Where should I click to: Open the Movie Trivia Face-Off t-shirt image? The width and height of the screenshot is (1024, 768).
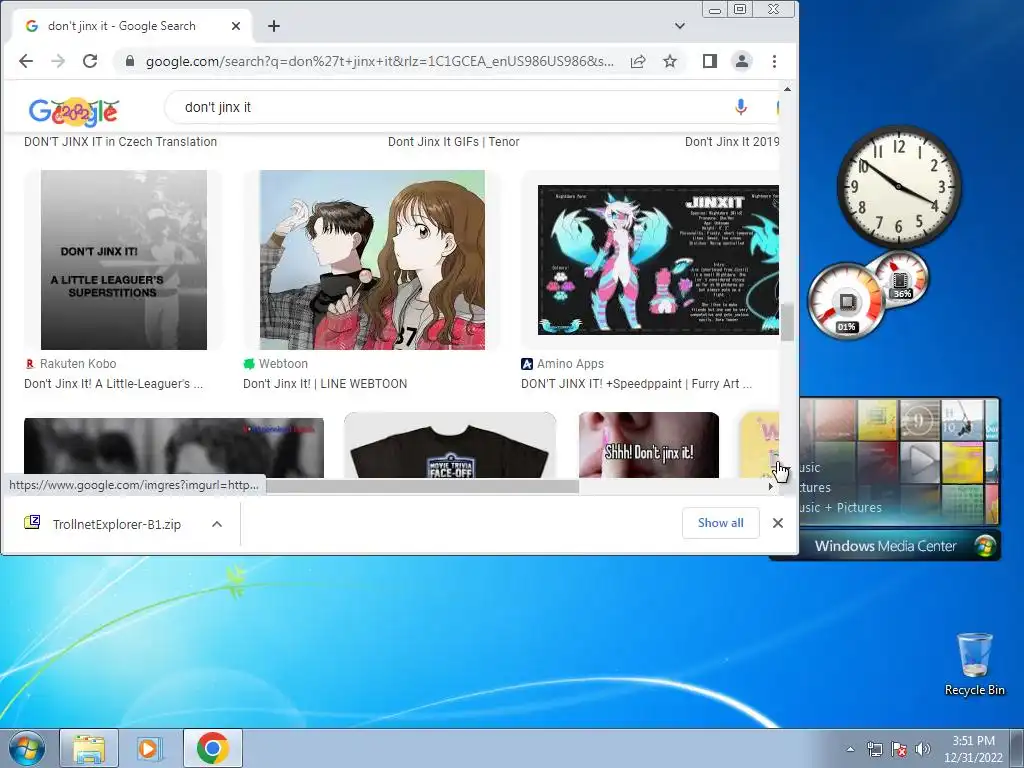450,445
